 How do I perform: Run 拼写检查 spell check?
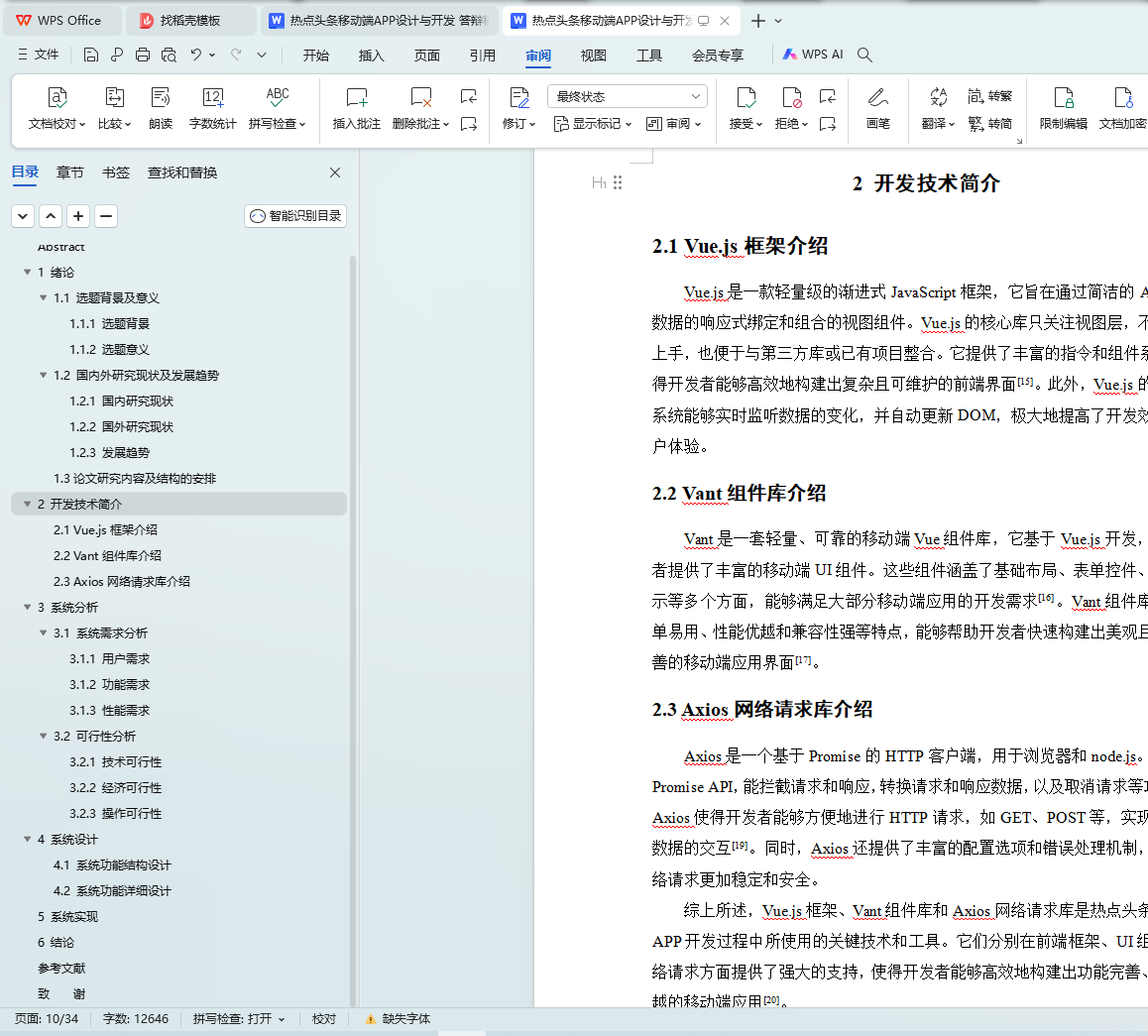click(277, 108)
